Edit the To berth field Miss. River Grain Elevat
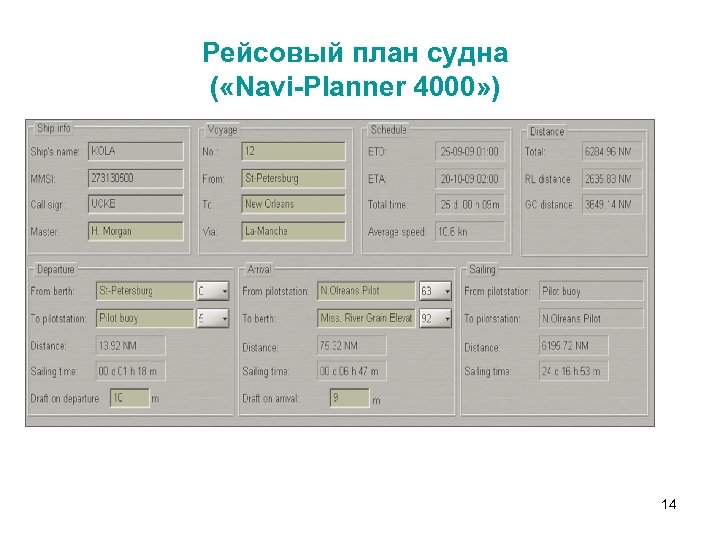Image resolution: width=720 pixels, height=540 pixels. pos(366,318)
